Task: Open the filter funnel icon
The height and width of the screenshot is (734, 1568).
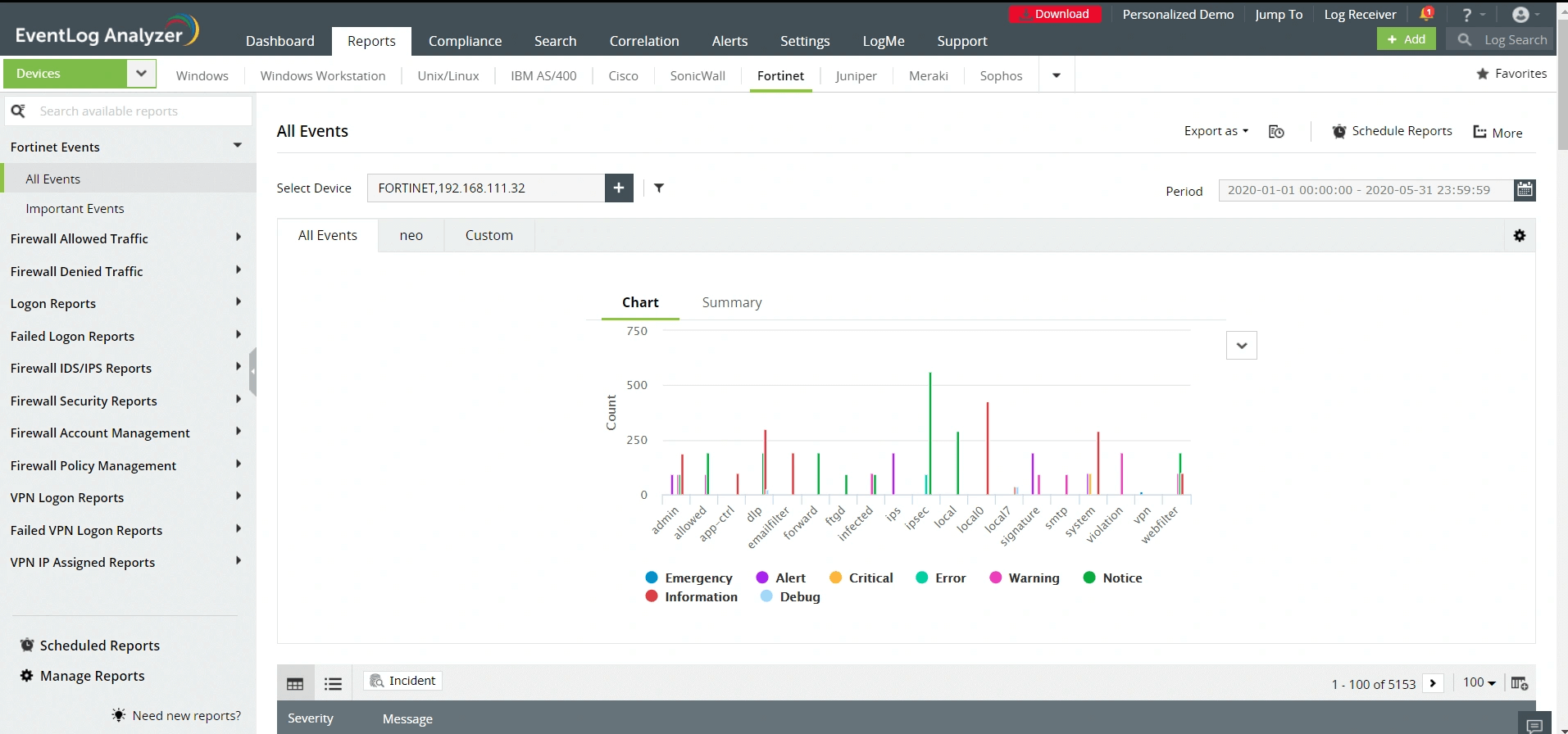Action: coord(659,188)
